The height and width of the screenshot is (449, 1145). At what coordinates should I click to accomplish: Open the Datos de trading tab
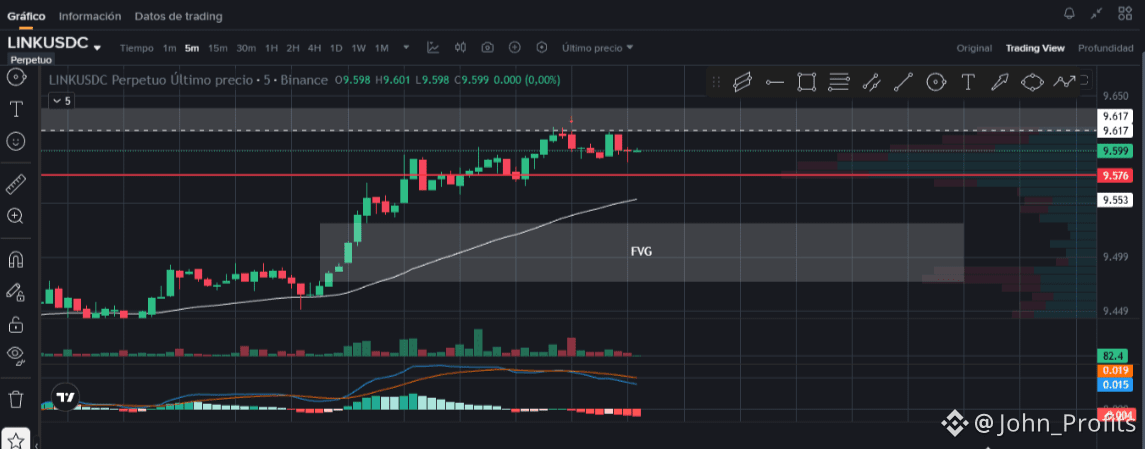[179, 15]
